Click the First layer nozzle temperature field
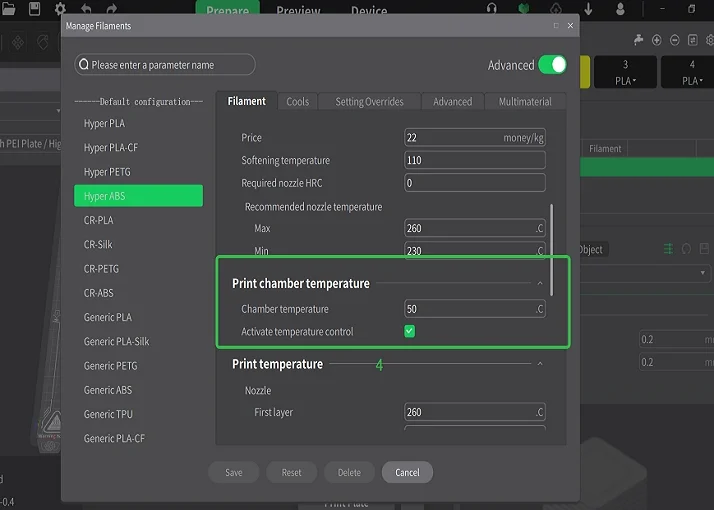The image size is (714, 510). pyautogui.click(x=474, y=412)
